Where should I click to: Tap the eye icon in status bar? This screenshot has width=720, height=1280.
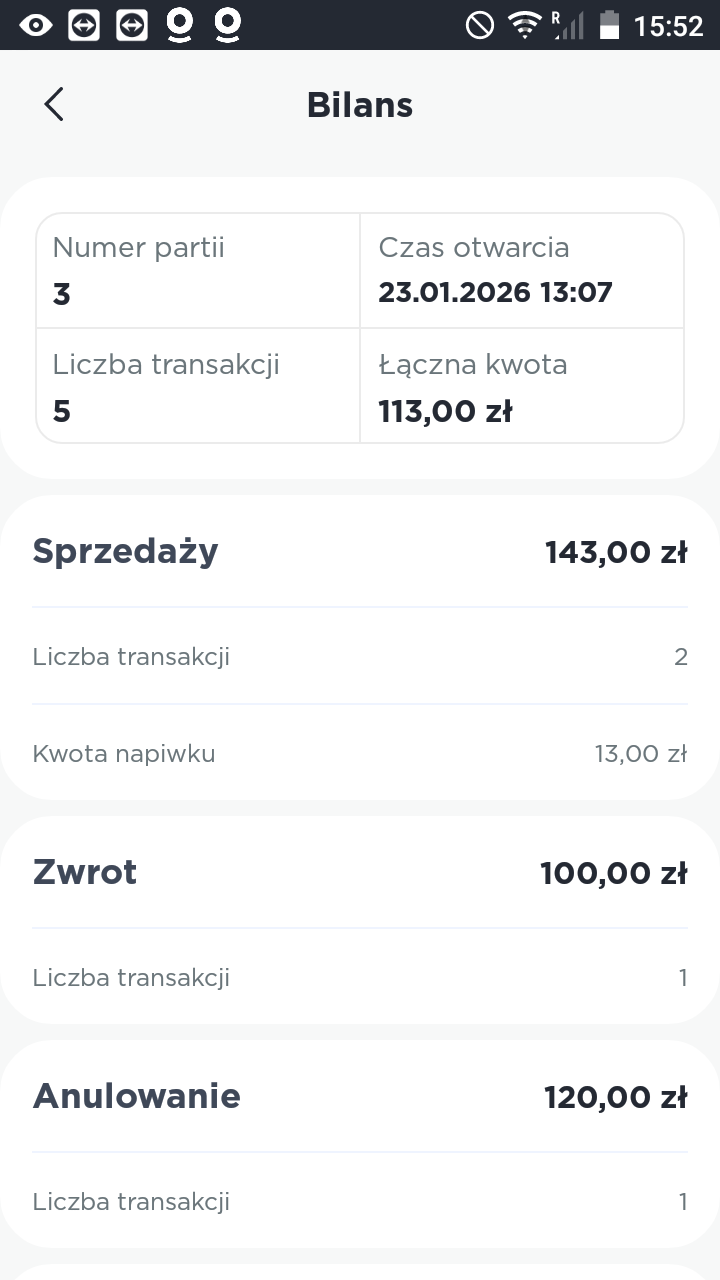click(x=36, y=25)
